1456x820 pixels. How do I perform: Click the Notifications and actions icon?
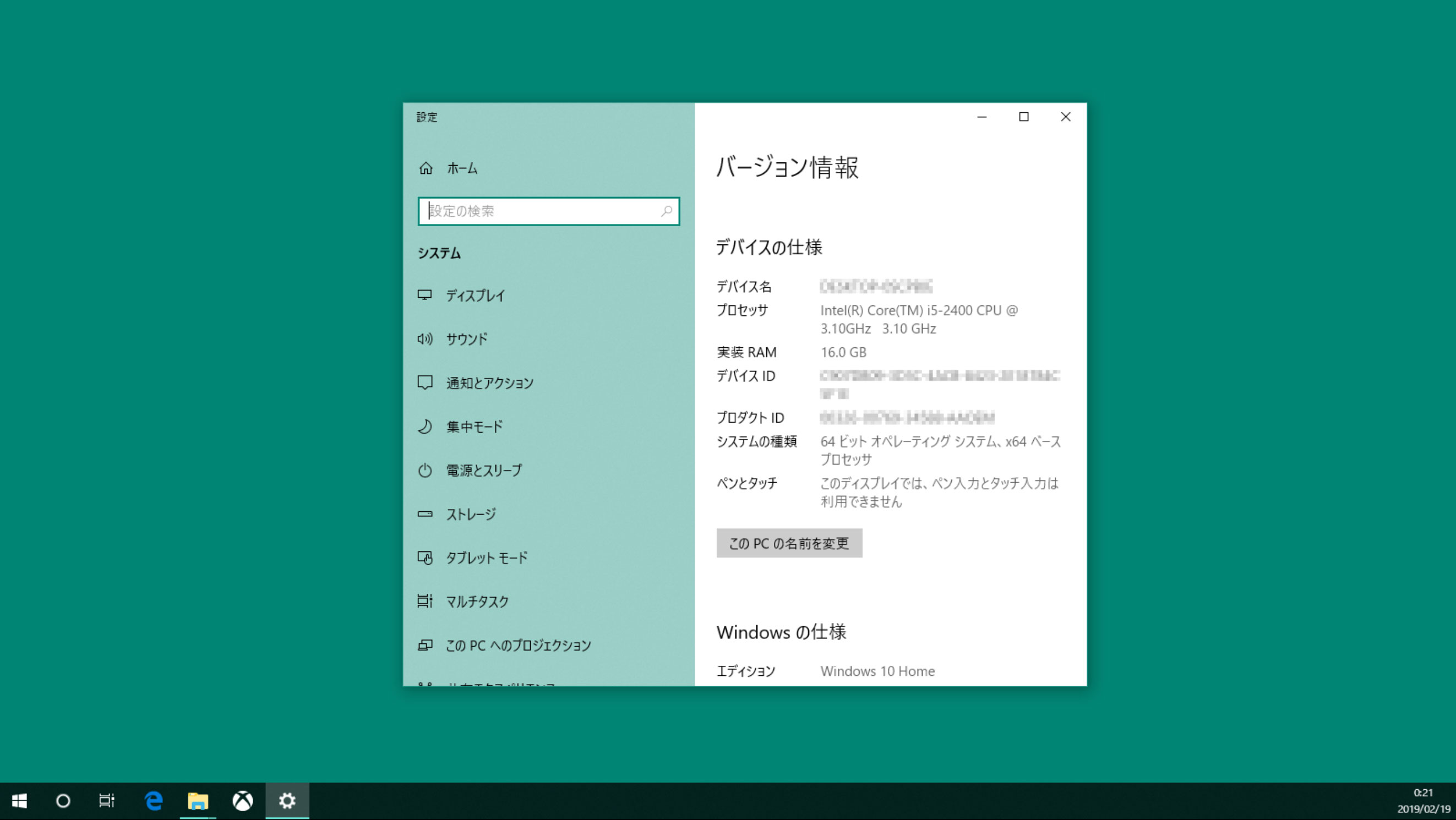pyautogui.click(x=424, y=382)
